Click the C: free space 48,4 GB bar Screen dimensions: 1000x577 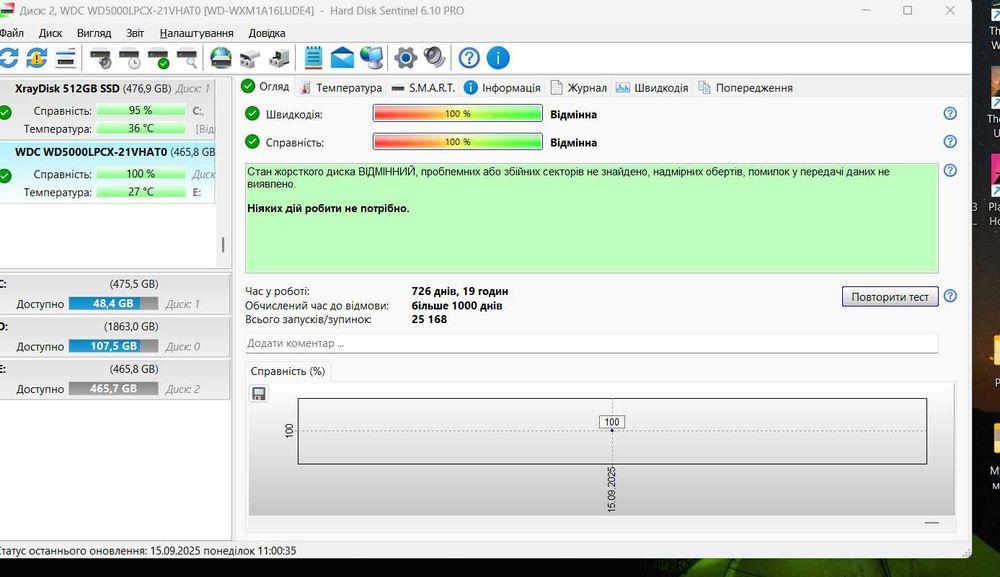tap(114, 303)
